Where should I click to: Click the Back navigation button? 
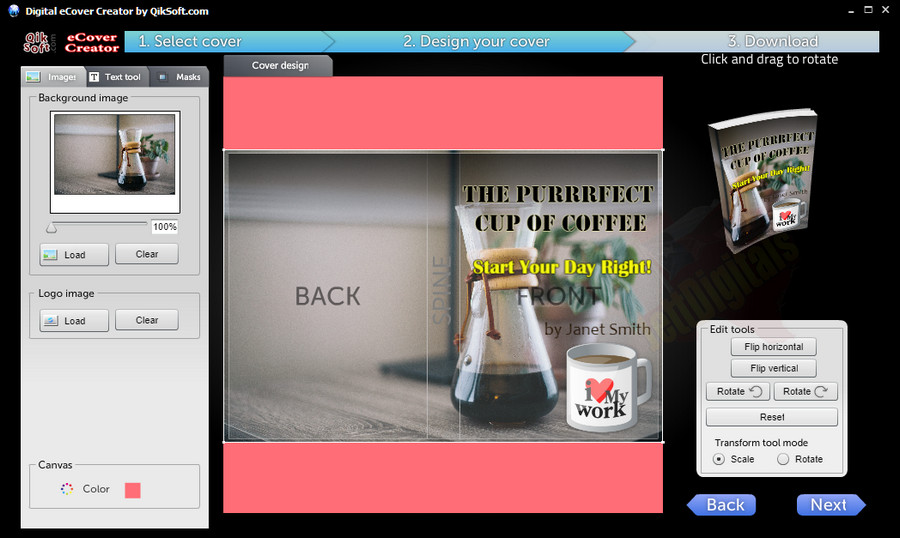click(x=721, y=505)
